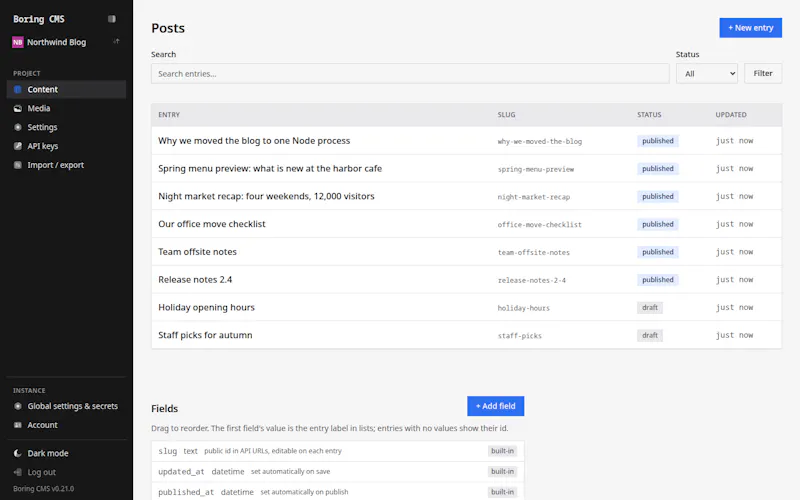Open 'Our office move checklist' entry

click(212, 224)
